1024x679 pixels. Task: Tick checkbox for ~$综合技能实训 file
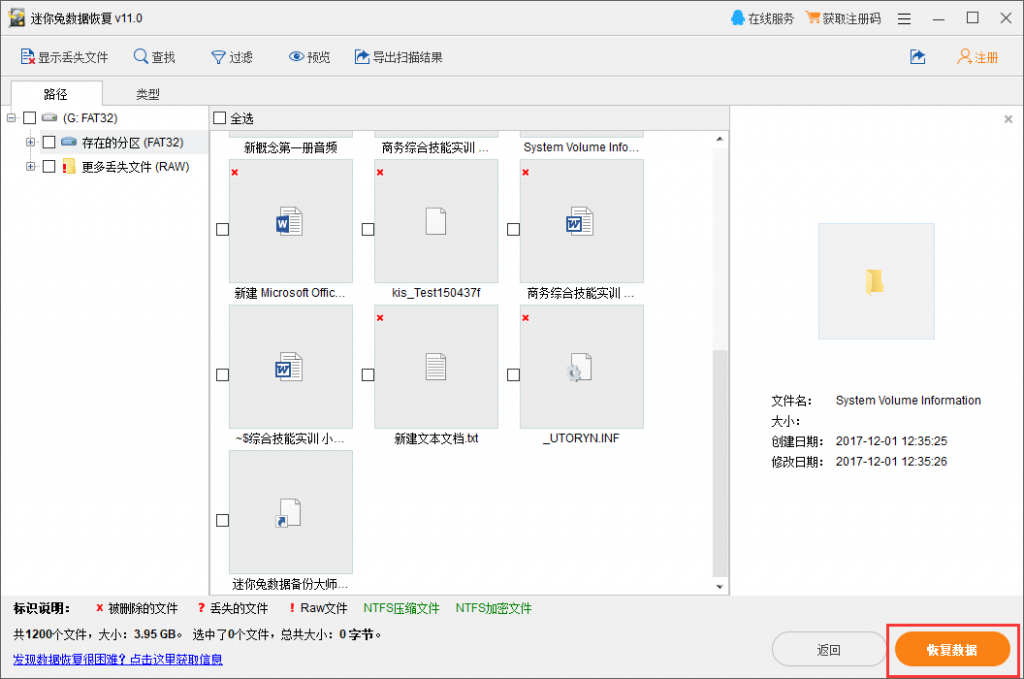tap(223, 375)
